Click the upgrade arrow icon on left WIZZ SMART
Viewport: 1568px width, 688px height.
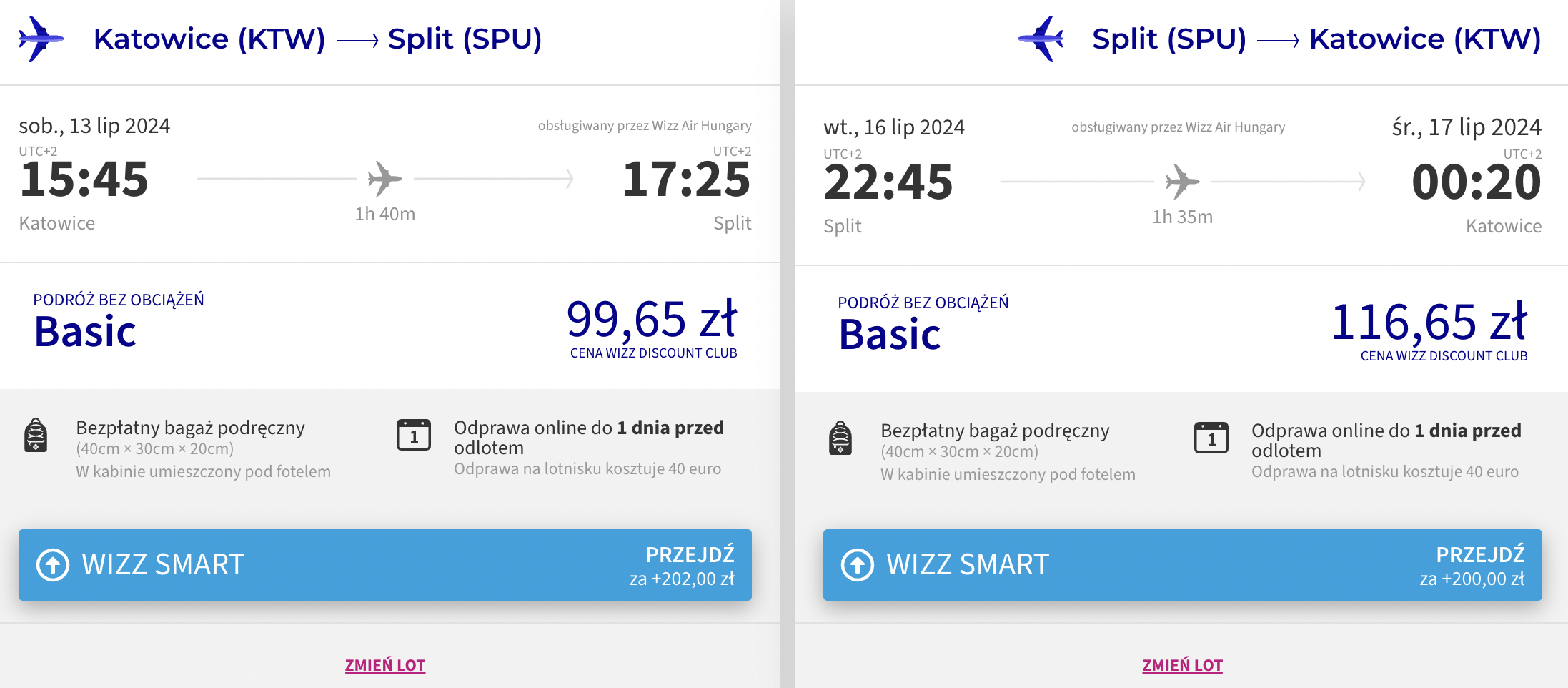point(53,565)
